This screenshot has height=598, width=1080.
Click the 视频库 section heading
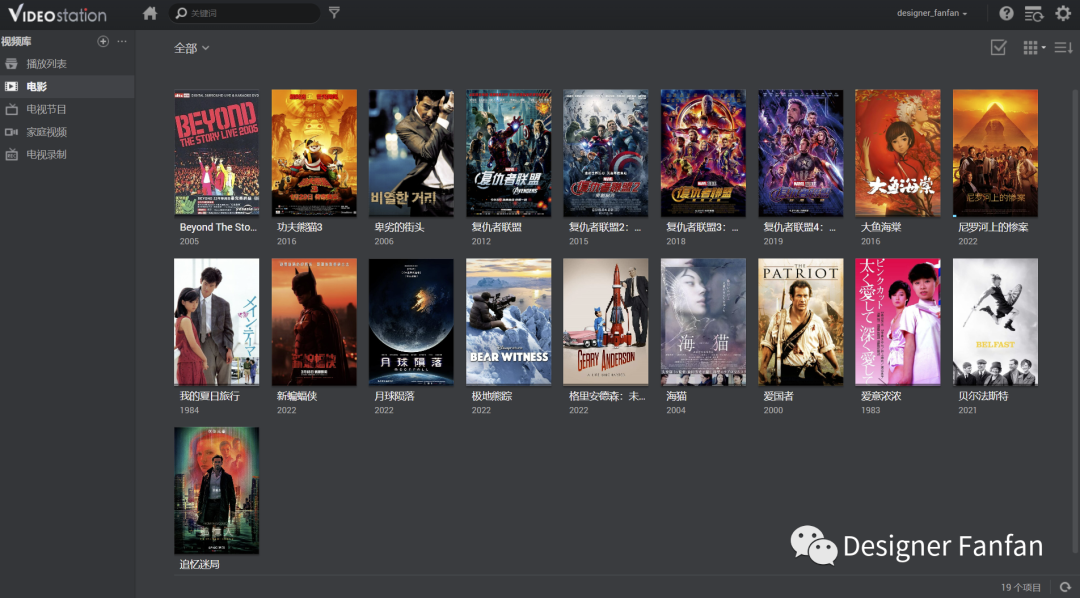click(16, 41)
